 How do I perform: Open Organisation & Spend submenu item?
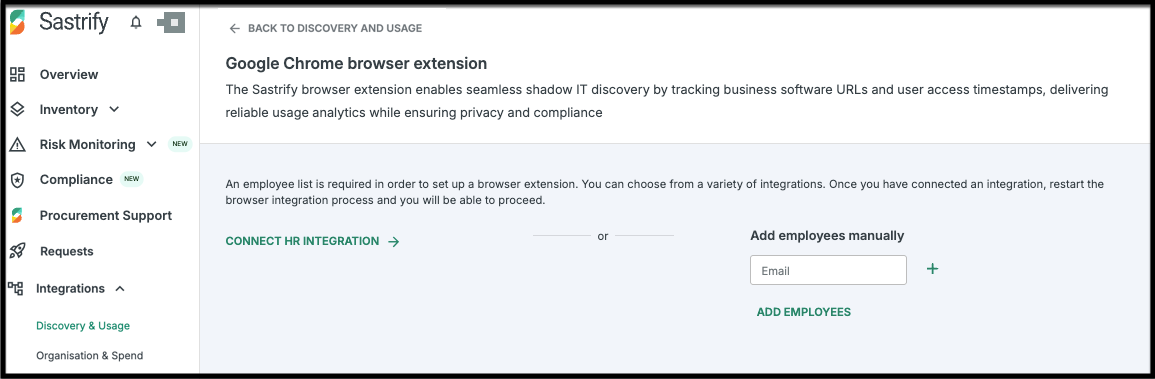coord(90,355)
